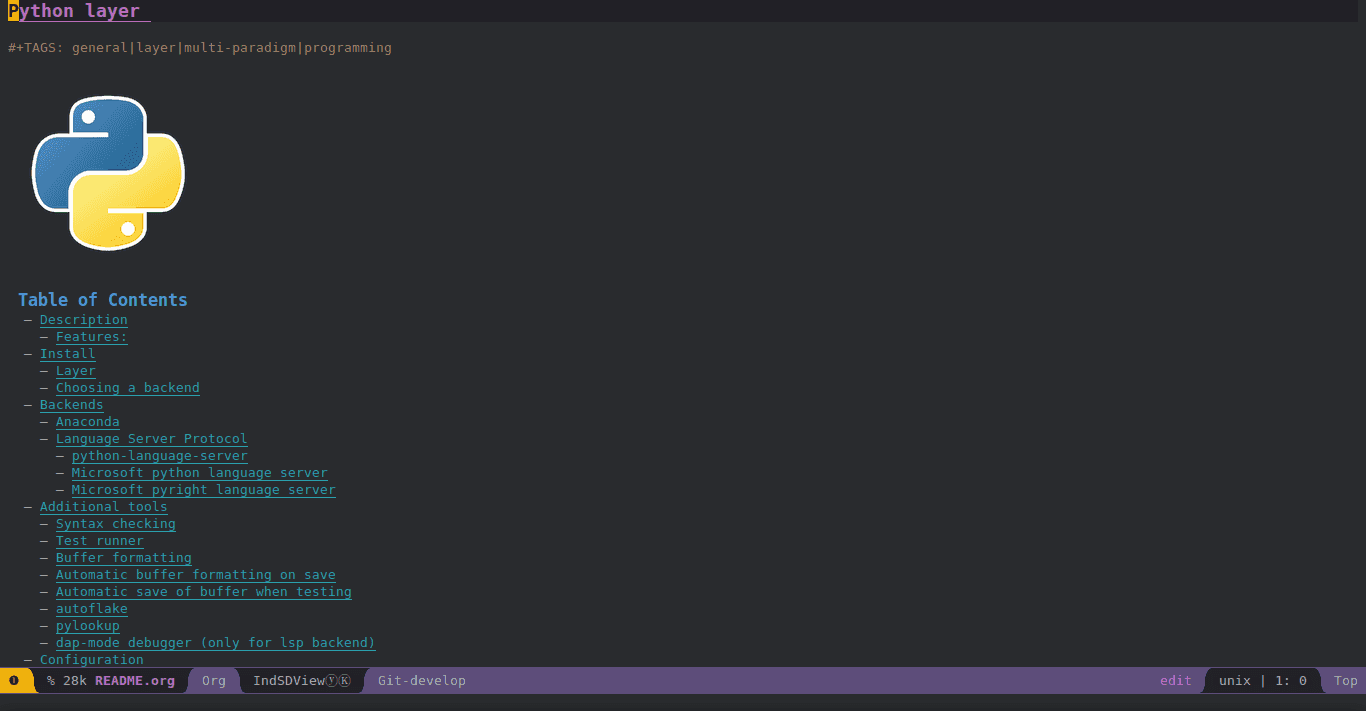Follow the Choosing a backend link
The height and width of the screenshot is (711, 1366).
pyautogui.click(x=128, y=388)
